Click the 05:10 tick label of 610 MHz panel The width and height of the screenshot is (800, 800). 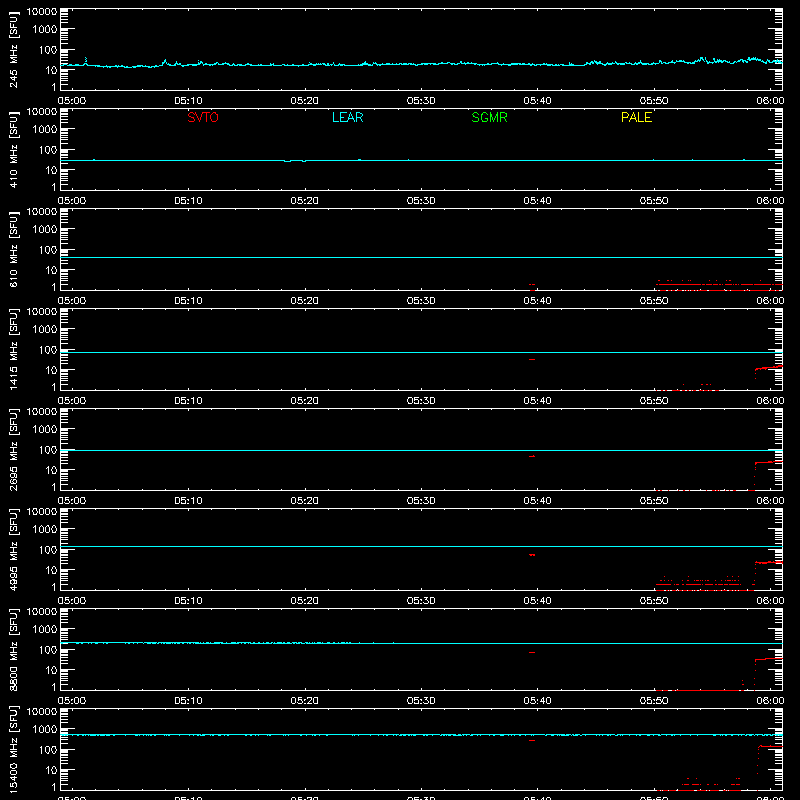[x=188, y=301]
